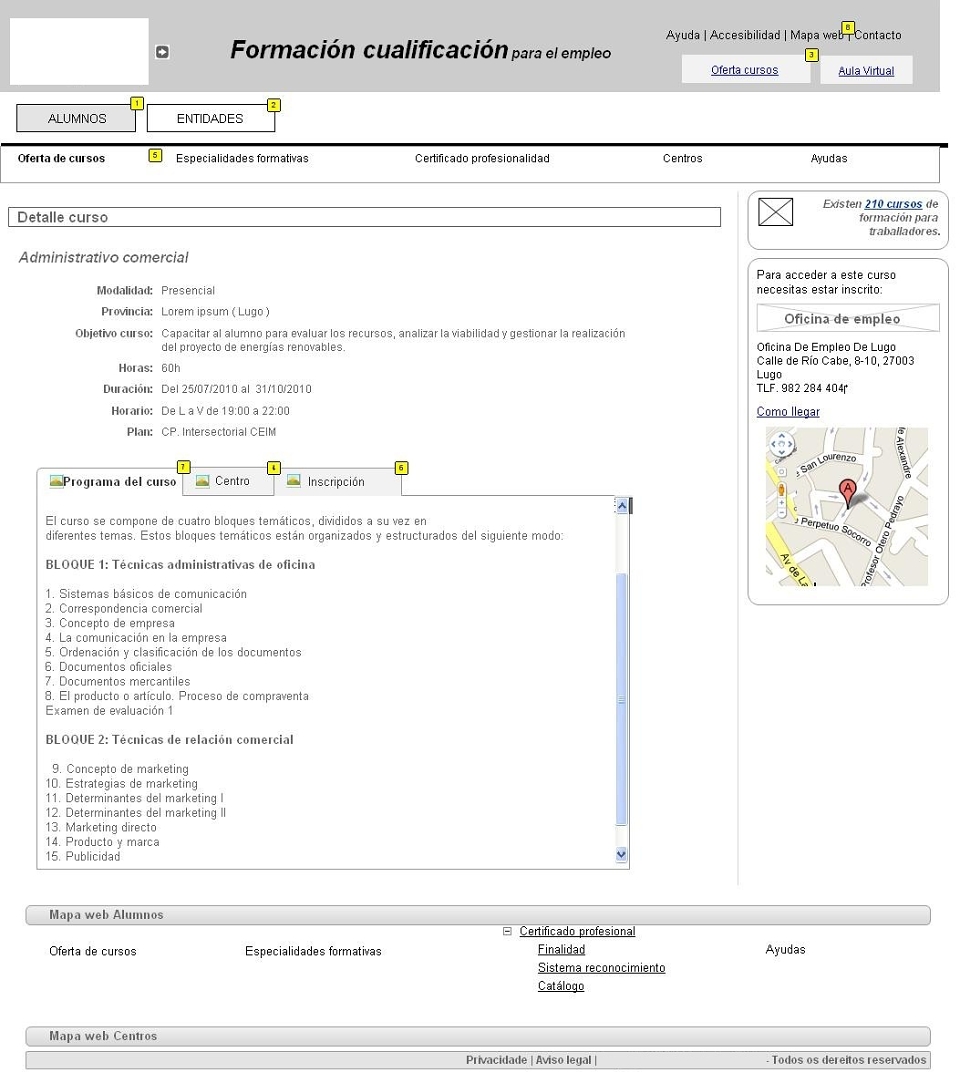Click the crossed image placeholder beside course count
960x1083 pixels.
(x=775, y=211)
